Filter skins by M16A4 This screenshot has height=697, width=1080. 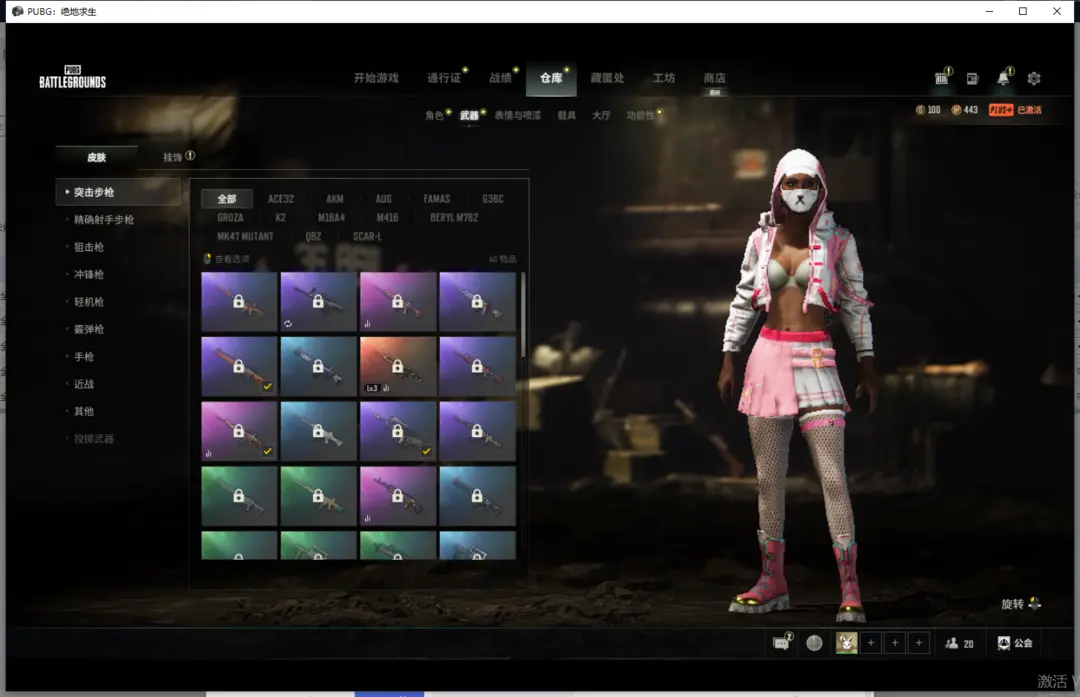point(331,218)
